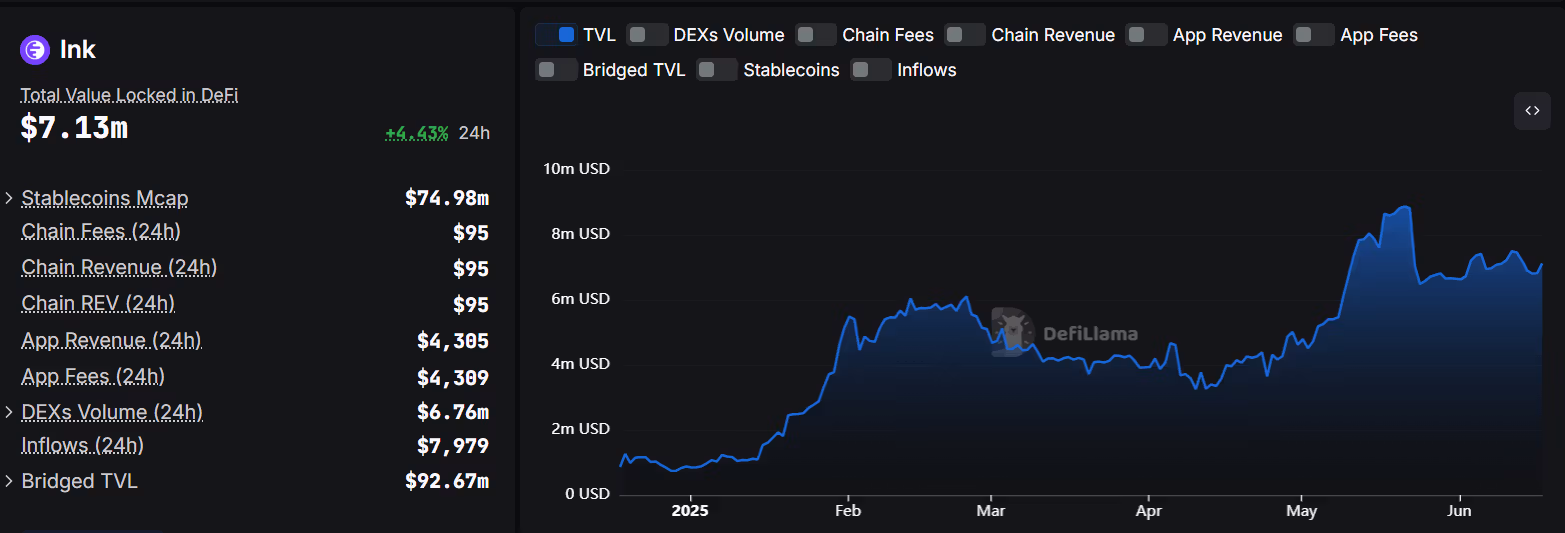Click Total Value Locked in DeFi label

click(129, 95)
